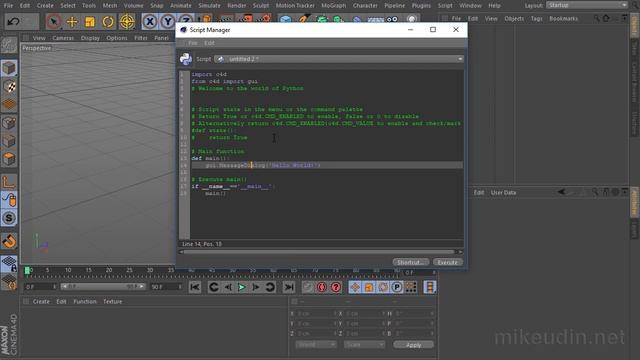Click the Apply button in Coordinates panel

point(413,345)
